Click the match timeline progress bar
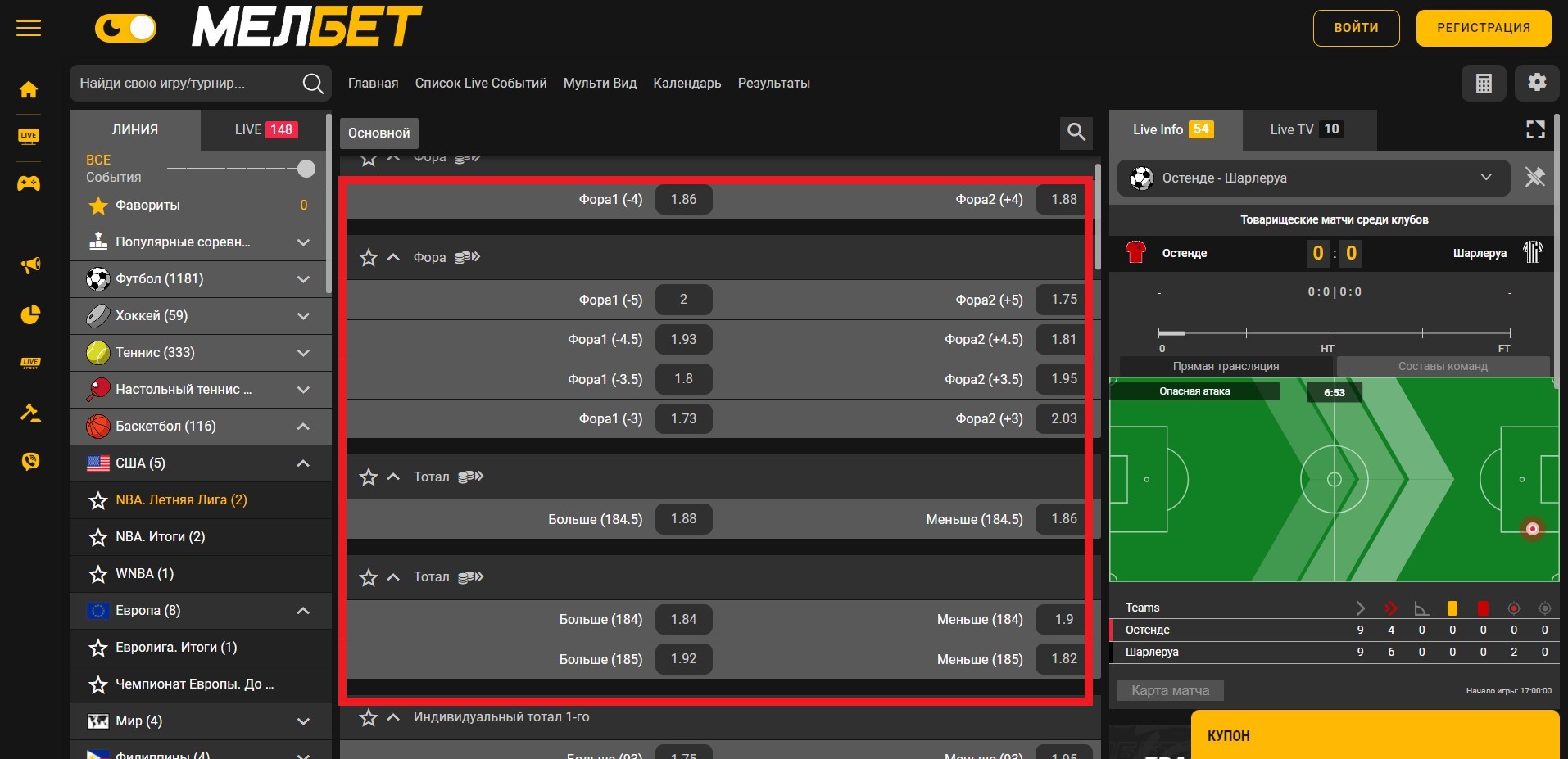This screenshot has width=1568, height=759. [x=1334, y=333]
